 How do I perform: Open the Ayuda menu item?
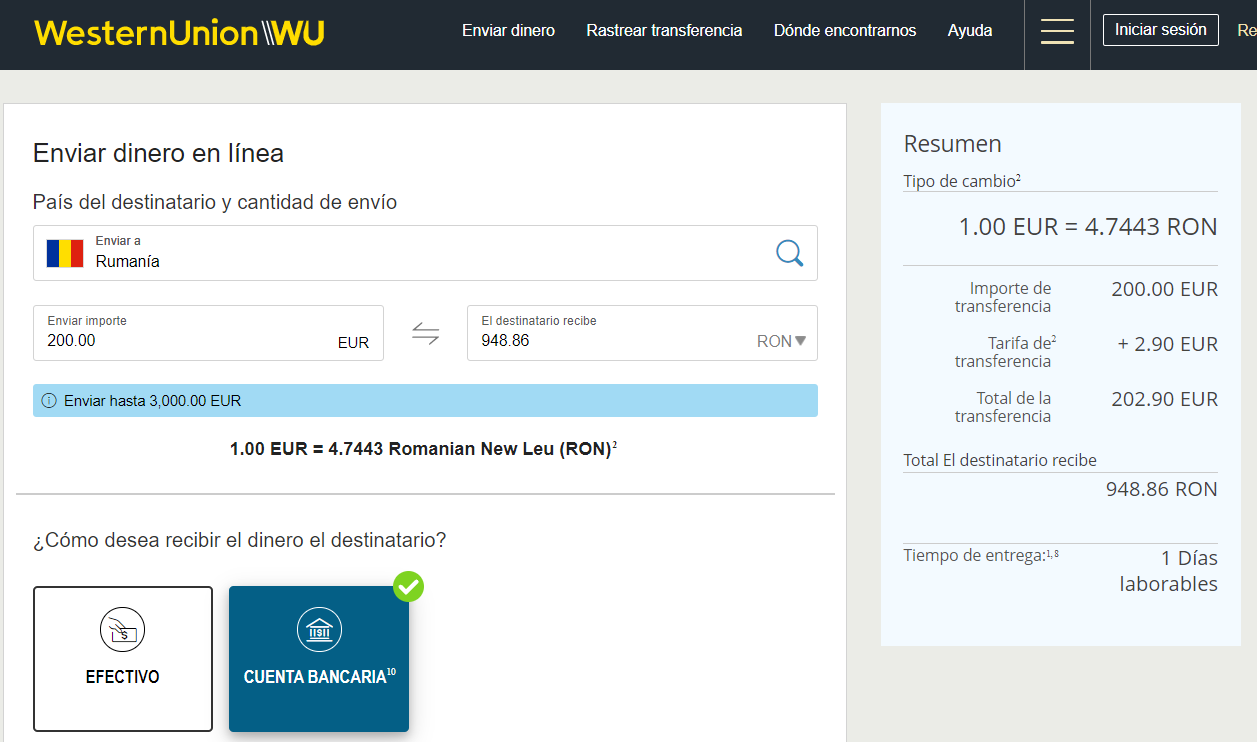[x=970, y=31]
